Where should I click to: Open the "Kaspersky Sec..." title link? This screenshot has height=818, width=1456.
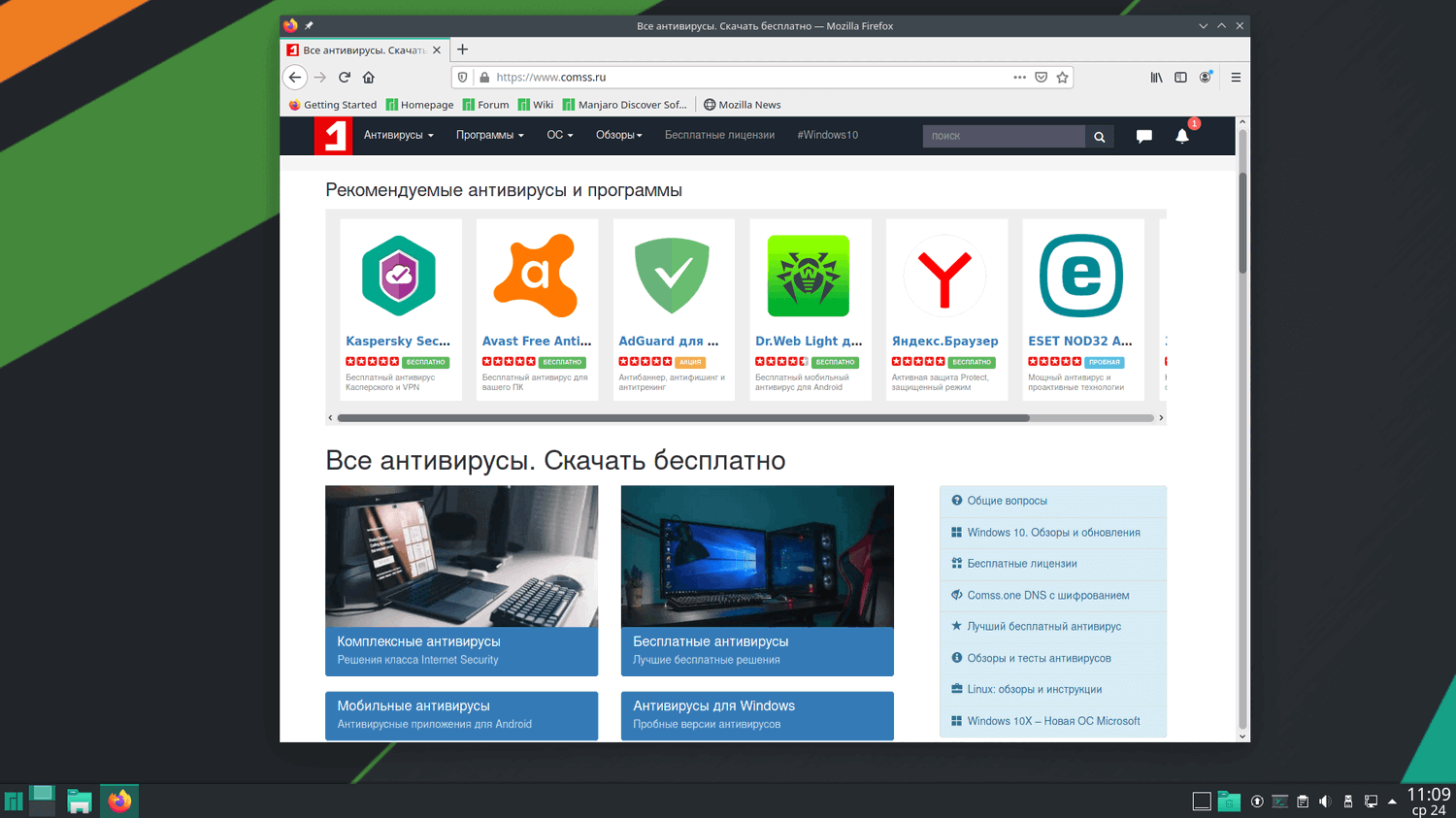point(398,342)
